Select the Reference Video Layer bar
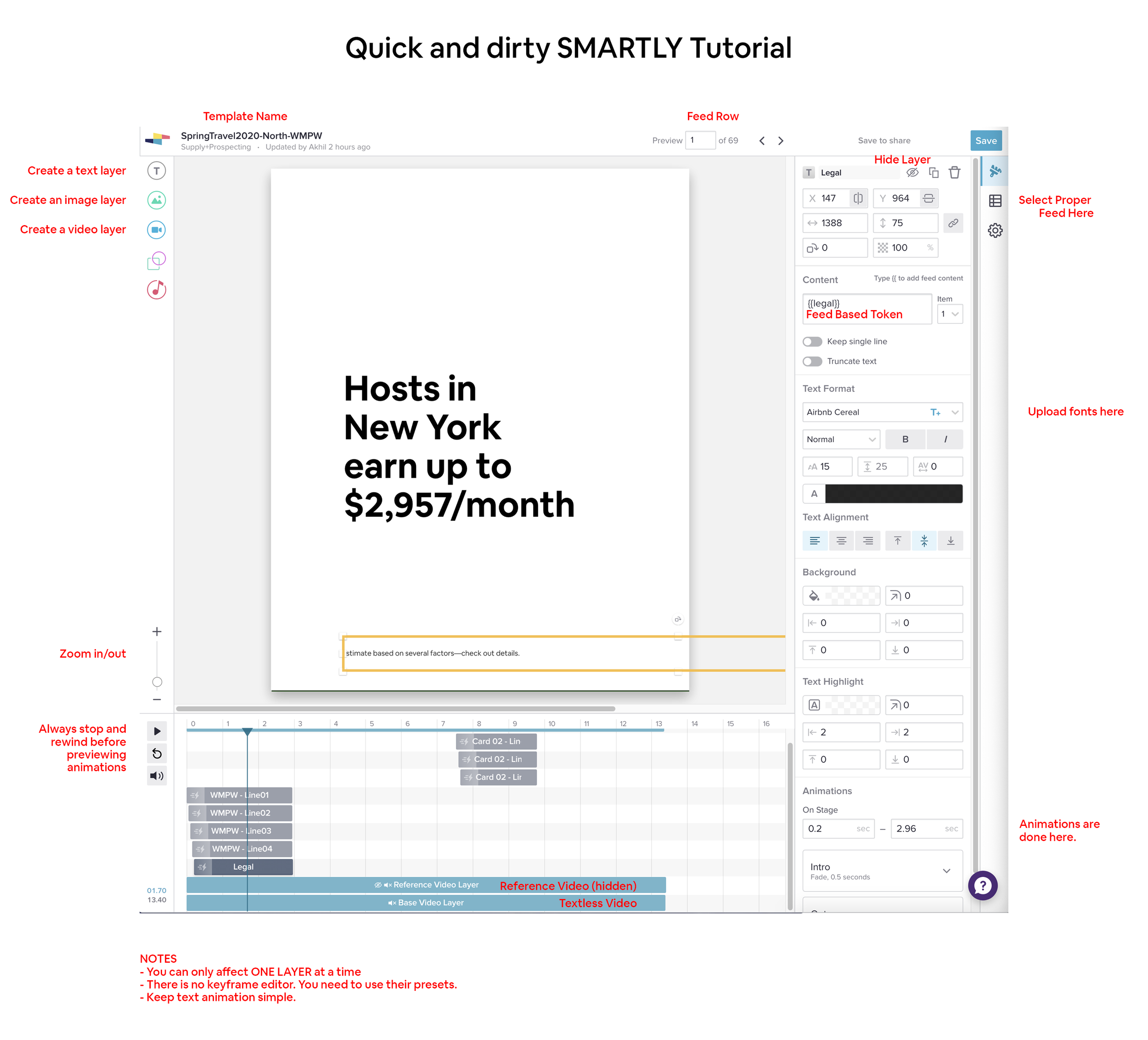This screenshot has height=1040, width=1148. point(426,885)
